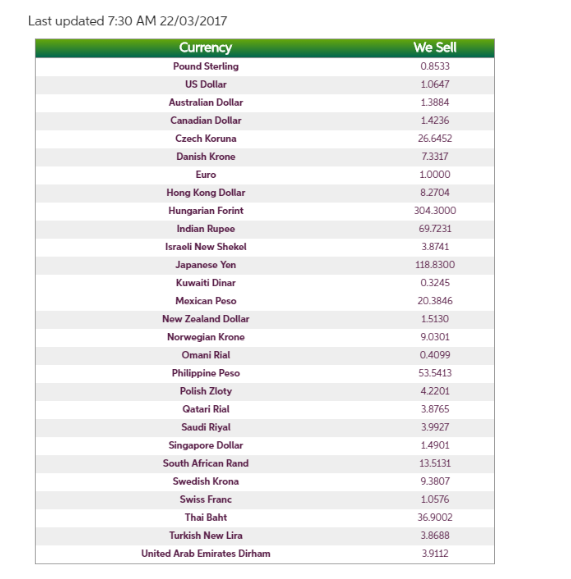Click the South African Rand label
Image resolution: width=571 pixels, height=579 pixels.
tap(206, 463)
